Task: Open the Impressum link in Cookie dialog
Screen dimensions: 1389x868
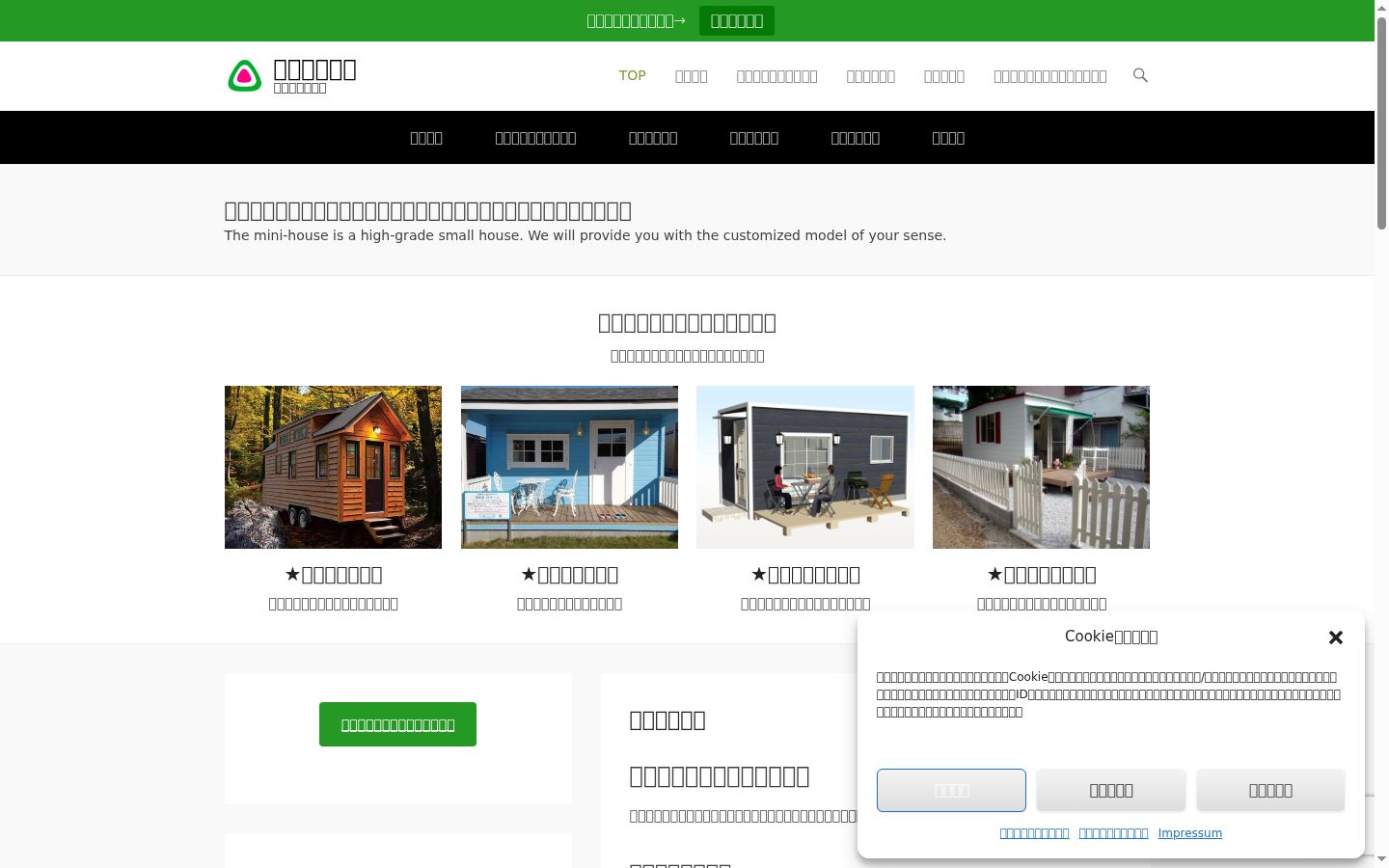Action: point(1190,833)
